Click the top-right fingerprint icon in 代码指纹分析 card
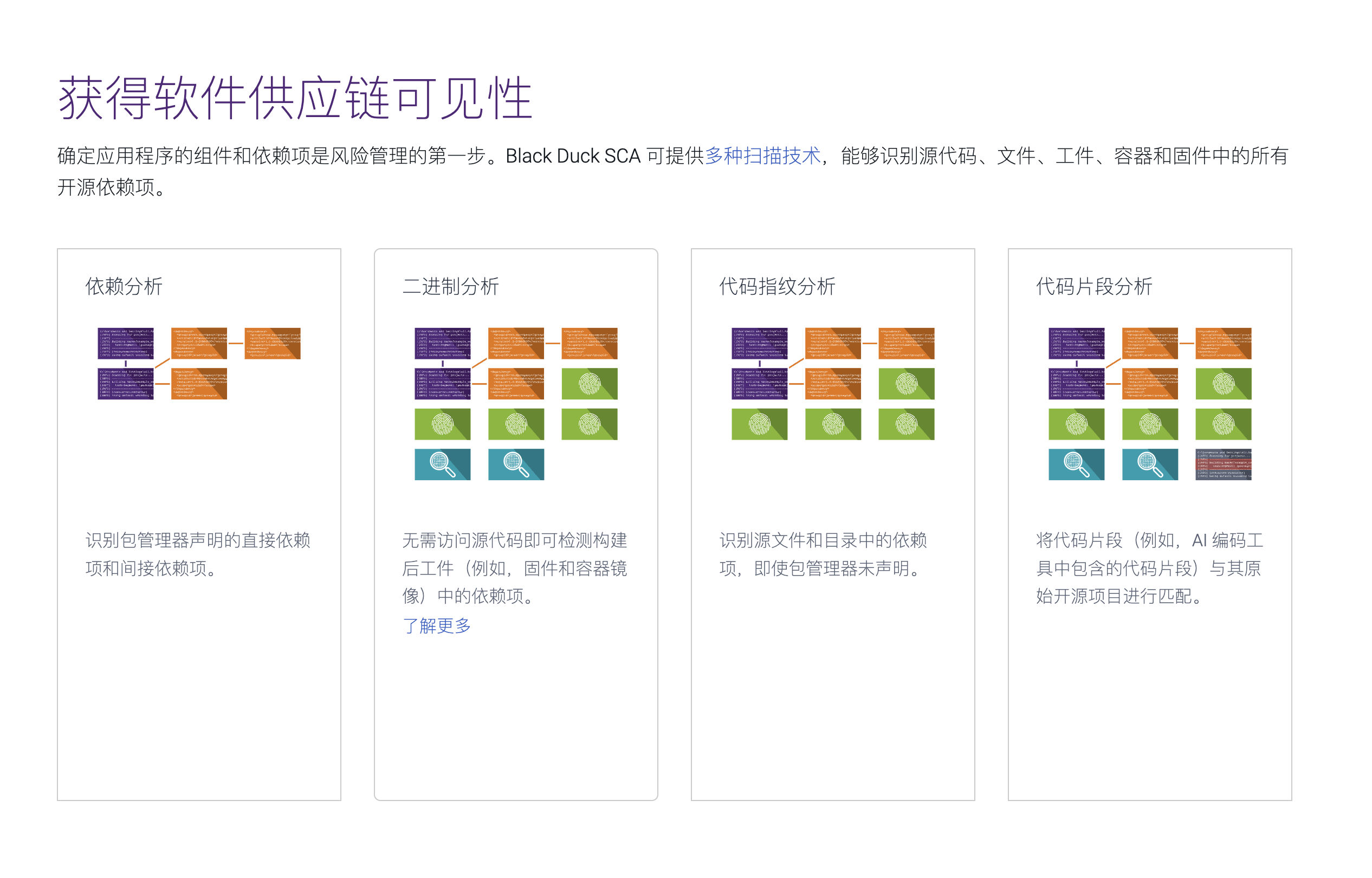 907,384
